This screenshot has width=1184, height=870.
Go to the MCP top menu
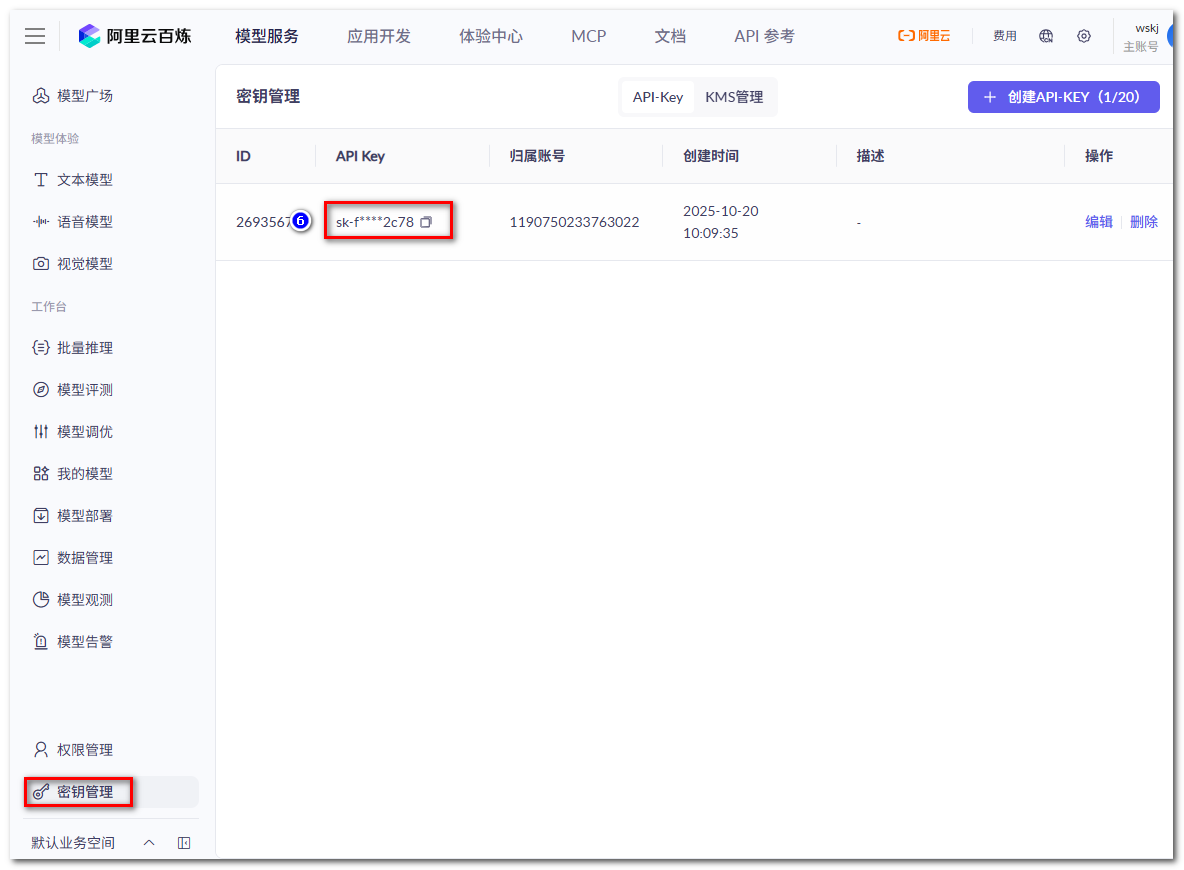click(589, 36)
